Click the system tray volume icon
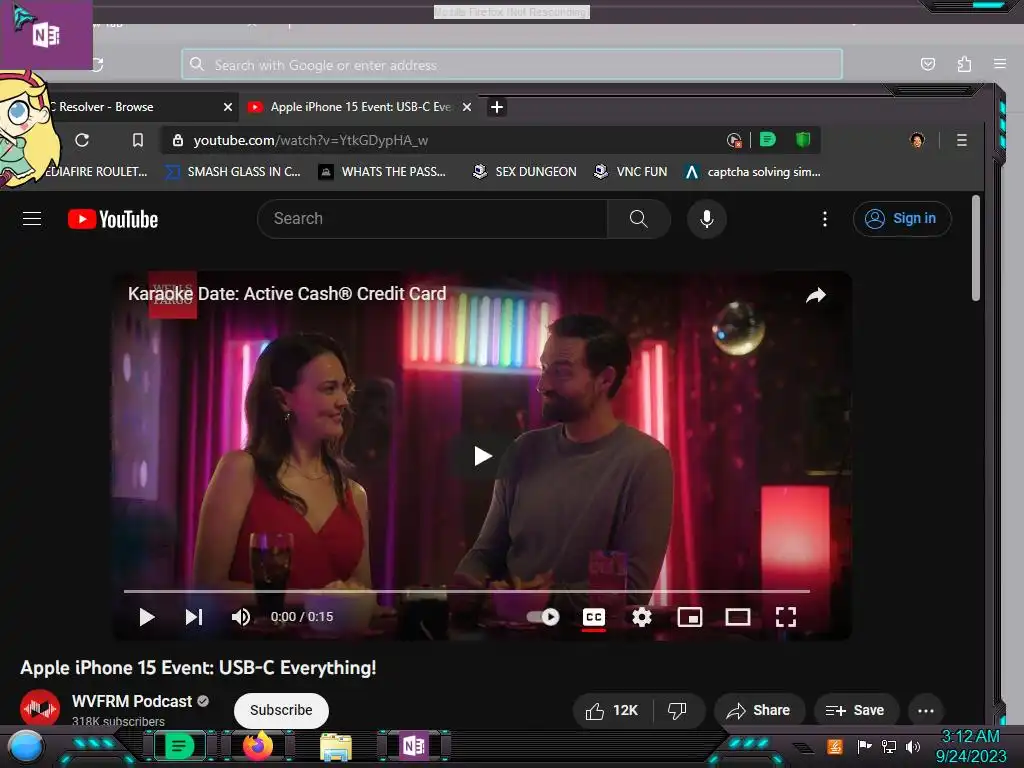 point(913,746)
